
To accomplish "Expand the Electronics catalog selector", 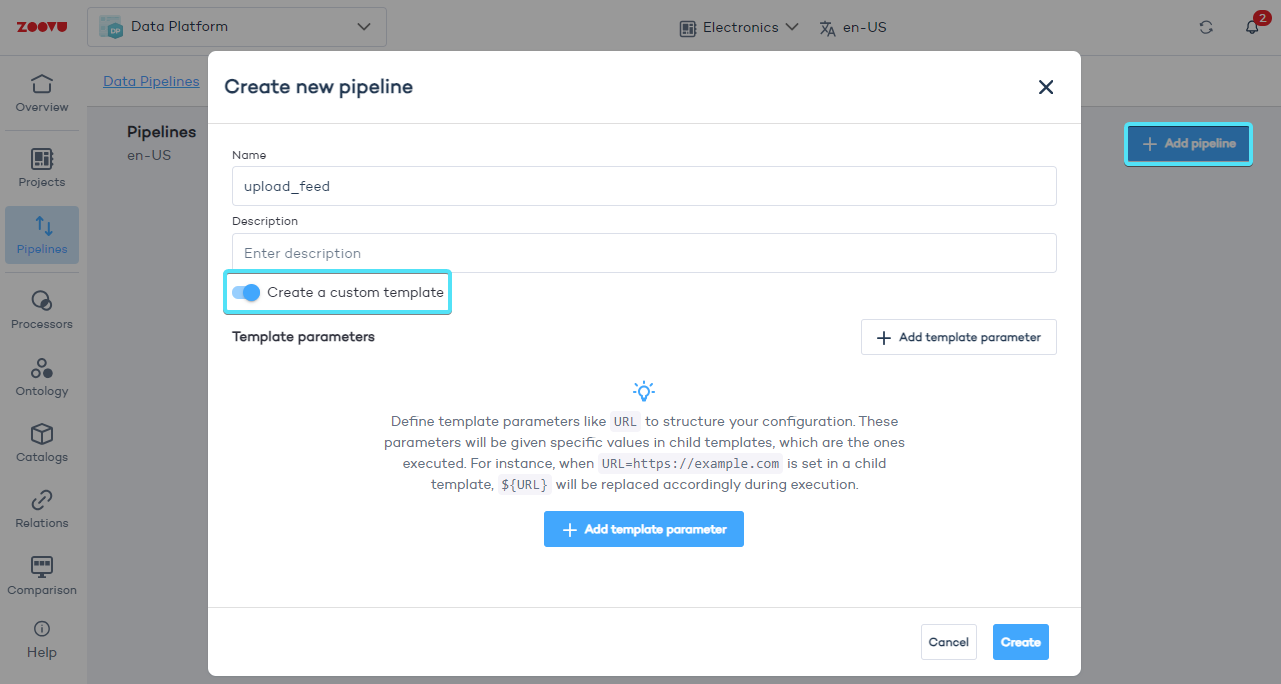I will [x=738, y=27].
